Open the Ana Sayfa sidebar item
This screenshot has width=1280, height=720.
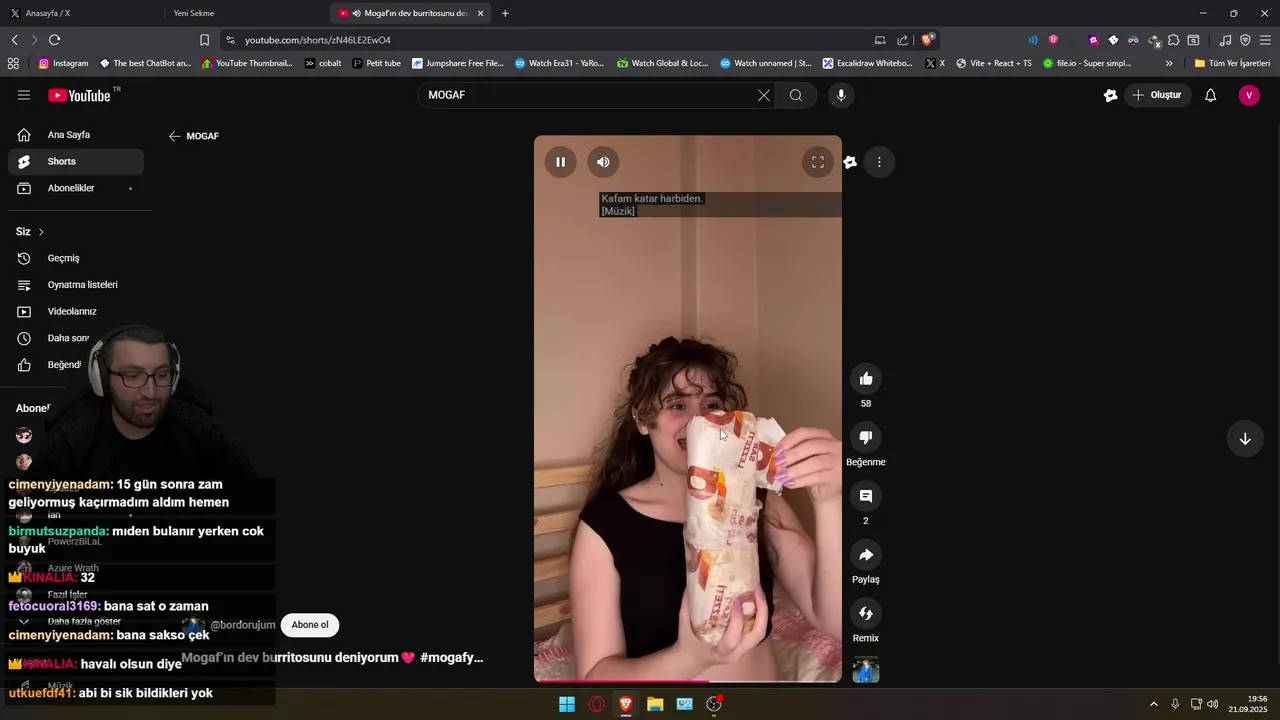click(76, 135)
